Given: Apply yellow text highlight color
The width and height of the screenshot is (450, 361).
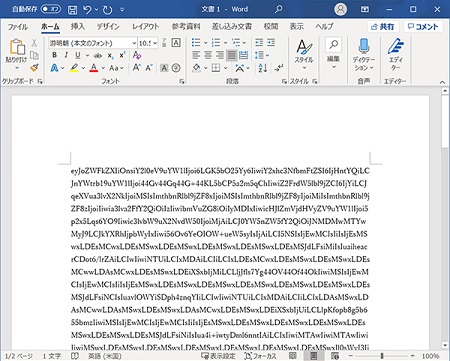Looking at the screenshot, I should [74, 68].
